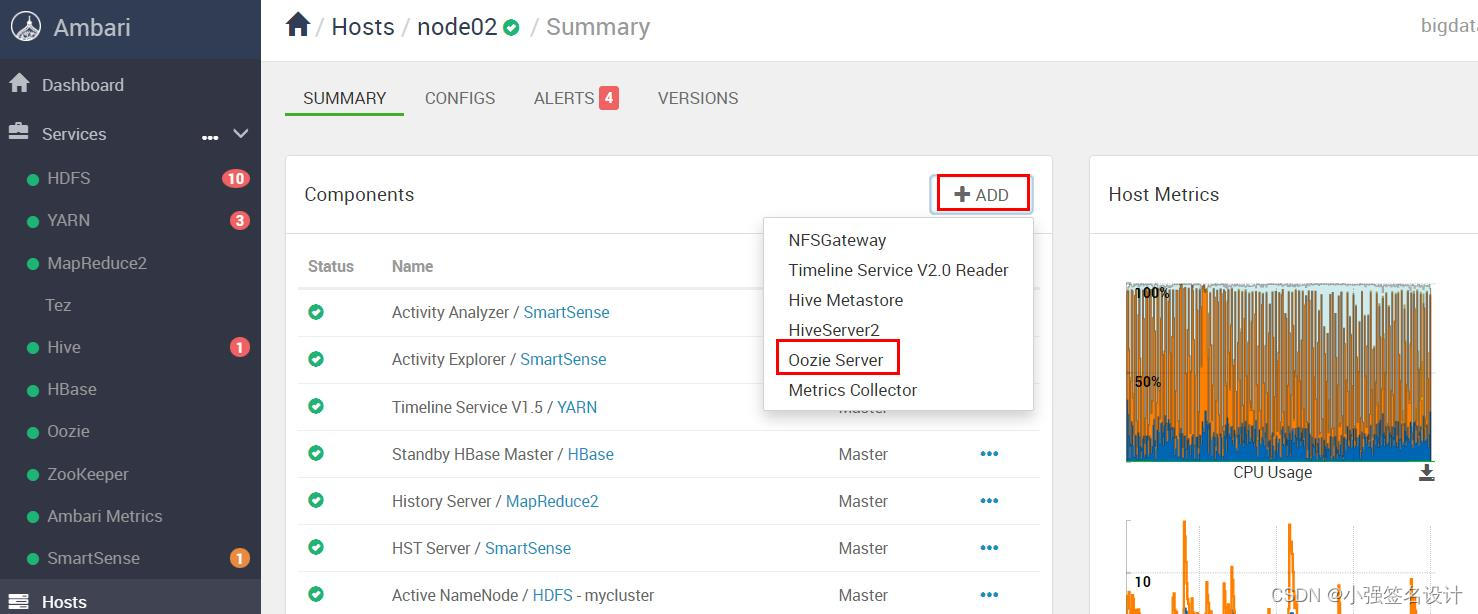Click the node02 breadcrumb text
Image resolution: width=1478 pixels, height=614 pixels.
(457, 27)
